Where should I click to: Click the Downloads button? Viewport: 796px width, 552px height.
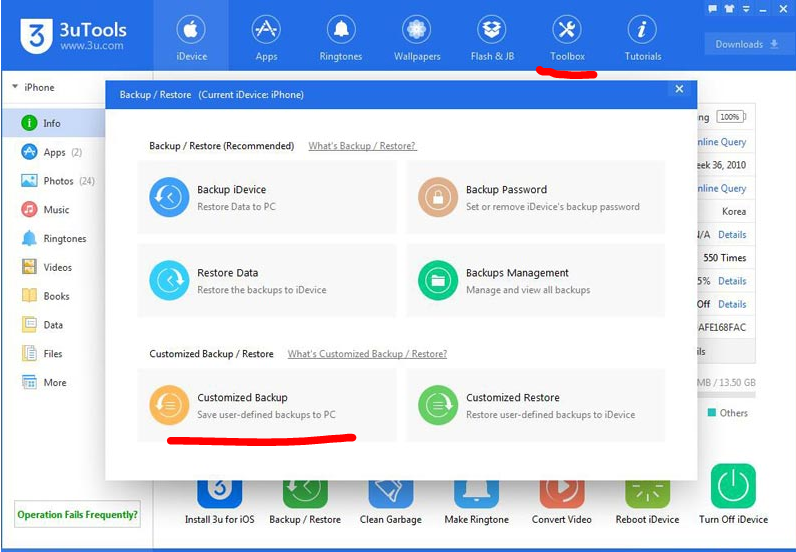click(x=746, y=44)
